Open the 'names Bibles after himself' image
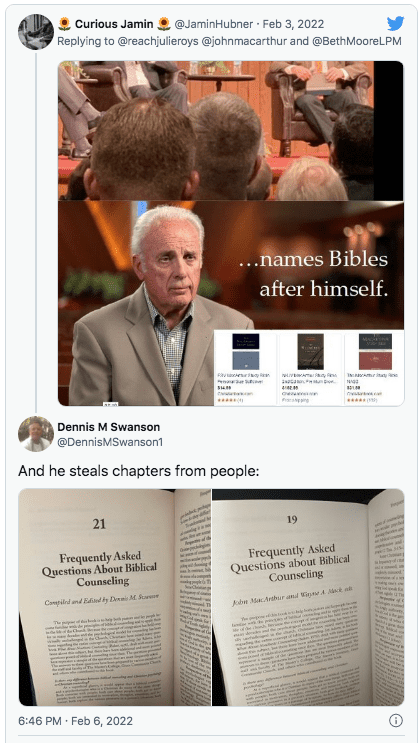 pyautogui.click(x=231, y=303)
